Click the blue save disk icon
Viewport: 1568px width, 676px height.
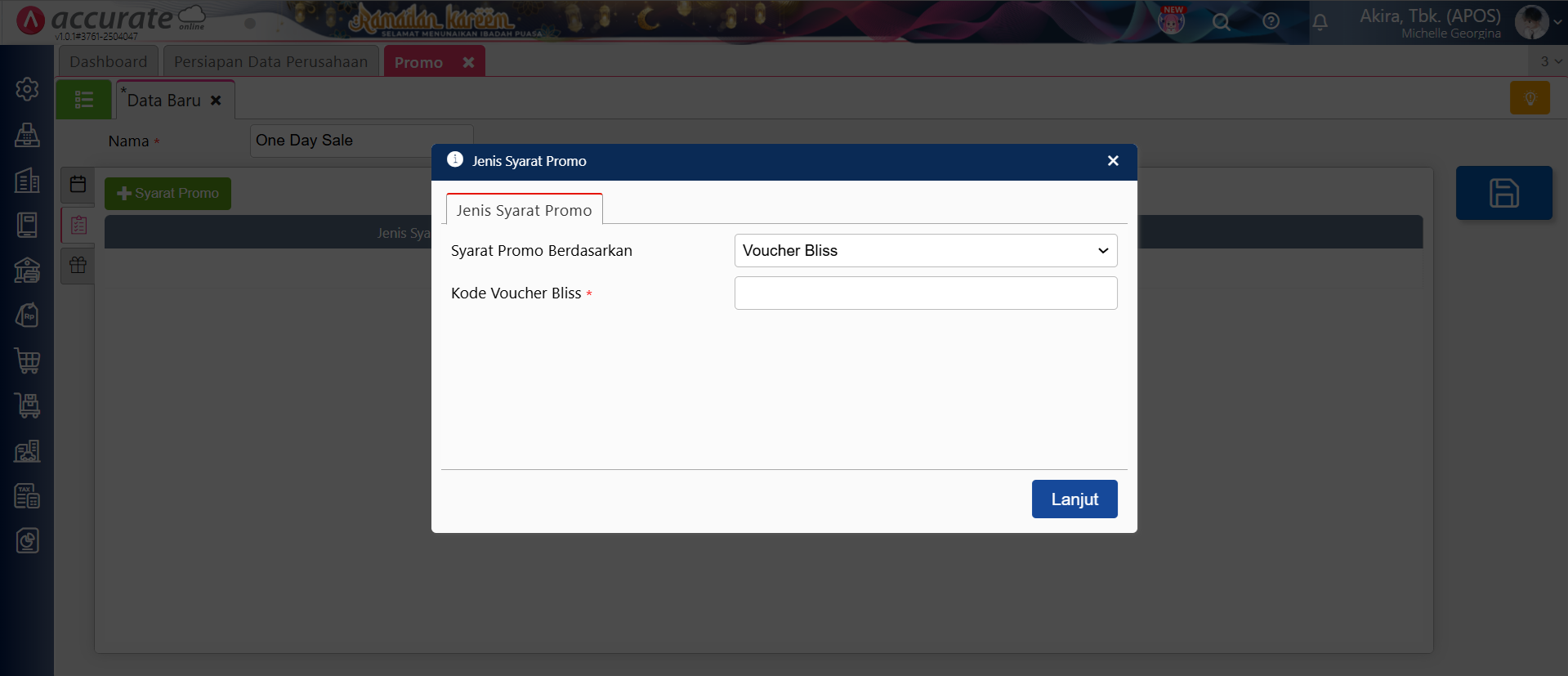pyautogui.click(x=1503, y=193)
